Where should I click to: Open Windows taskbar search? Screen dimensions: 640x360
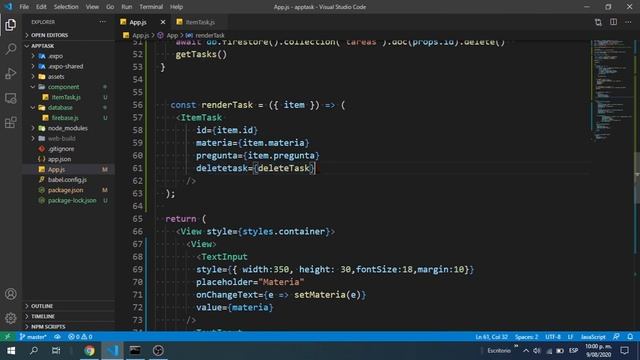point(34,351)
